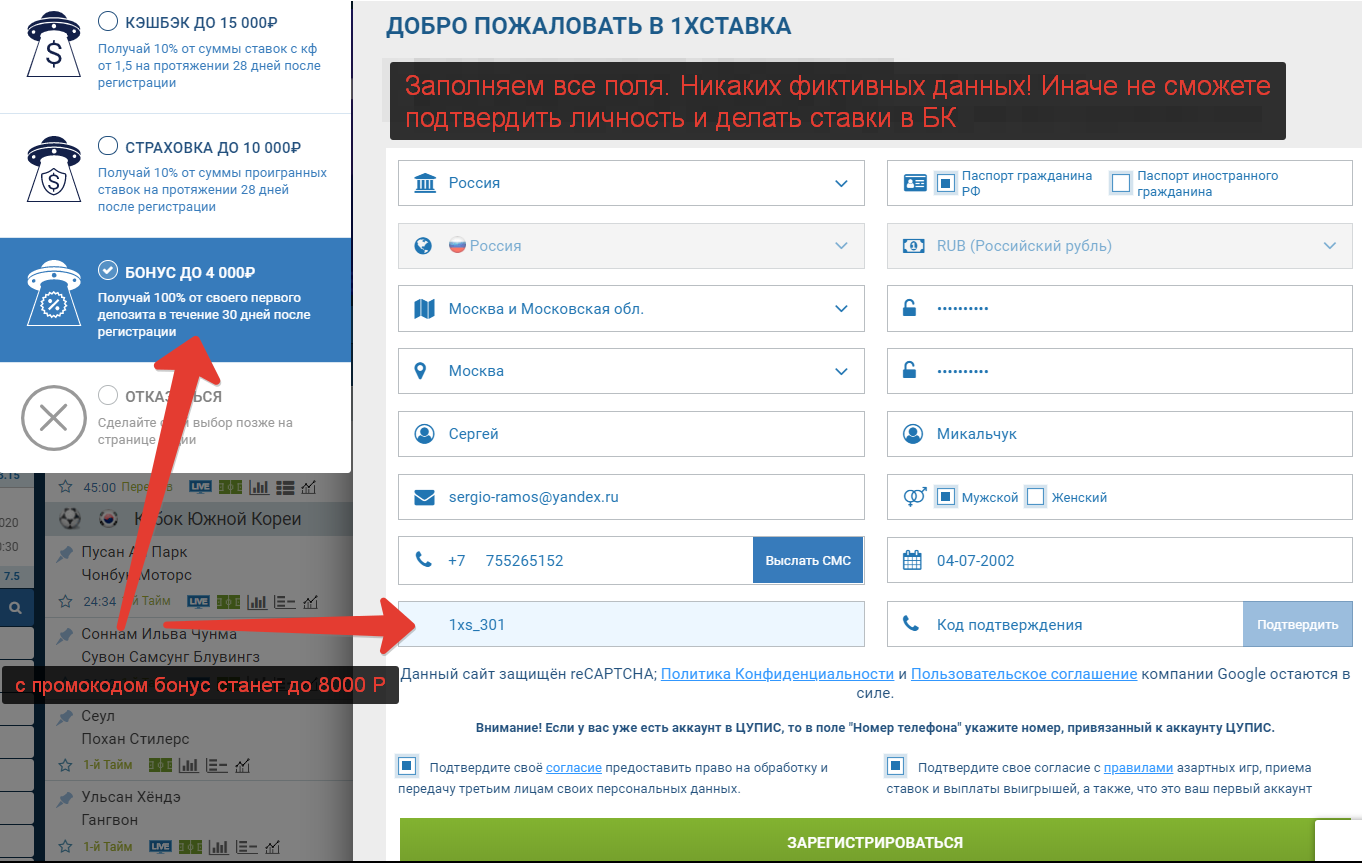
Task: Click the Выслать СМС button
Action: pos(808,560)
